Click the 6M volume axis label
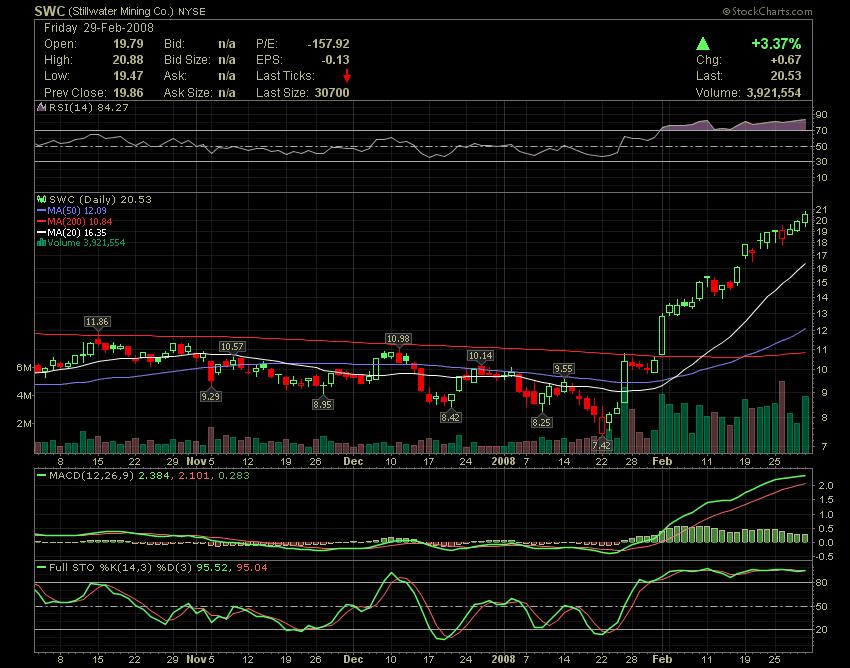Viewport: 850px width, 668px height. 24,368
